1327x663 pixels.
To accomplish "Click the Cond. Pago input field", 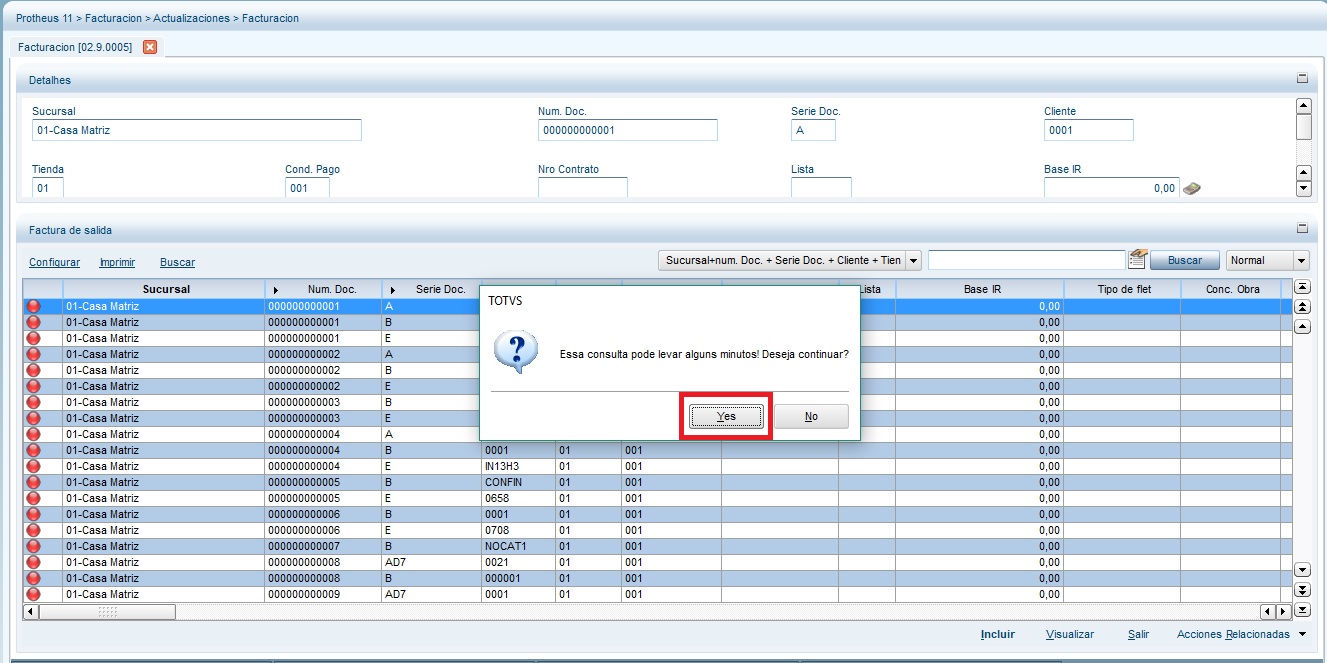I will [307, 188].
